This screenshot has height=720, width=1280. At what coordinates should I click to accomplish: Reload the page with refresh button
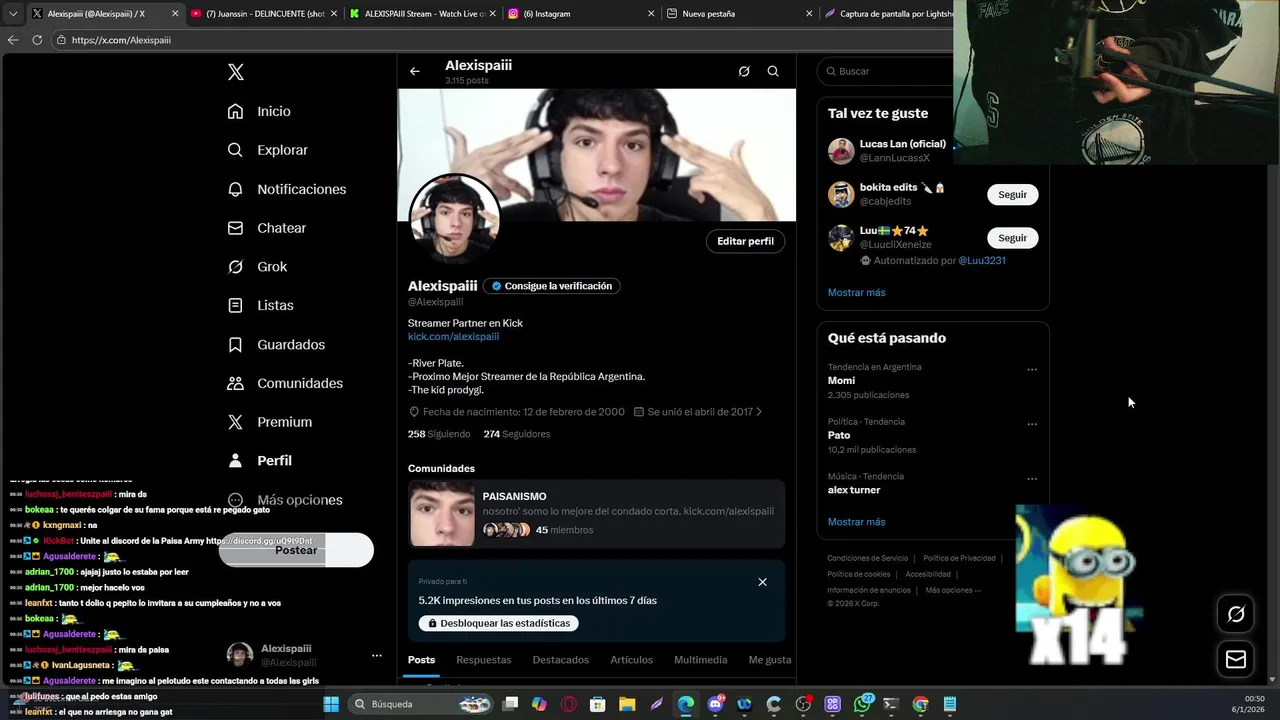[37, 40]
